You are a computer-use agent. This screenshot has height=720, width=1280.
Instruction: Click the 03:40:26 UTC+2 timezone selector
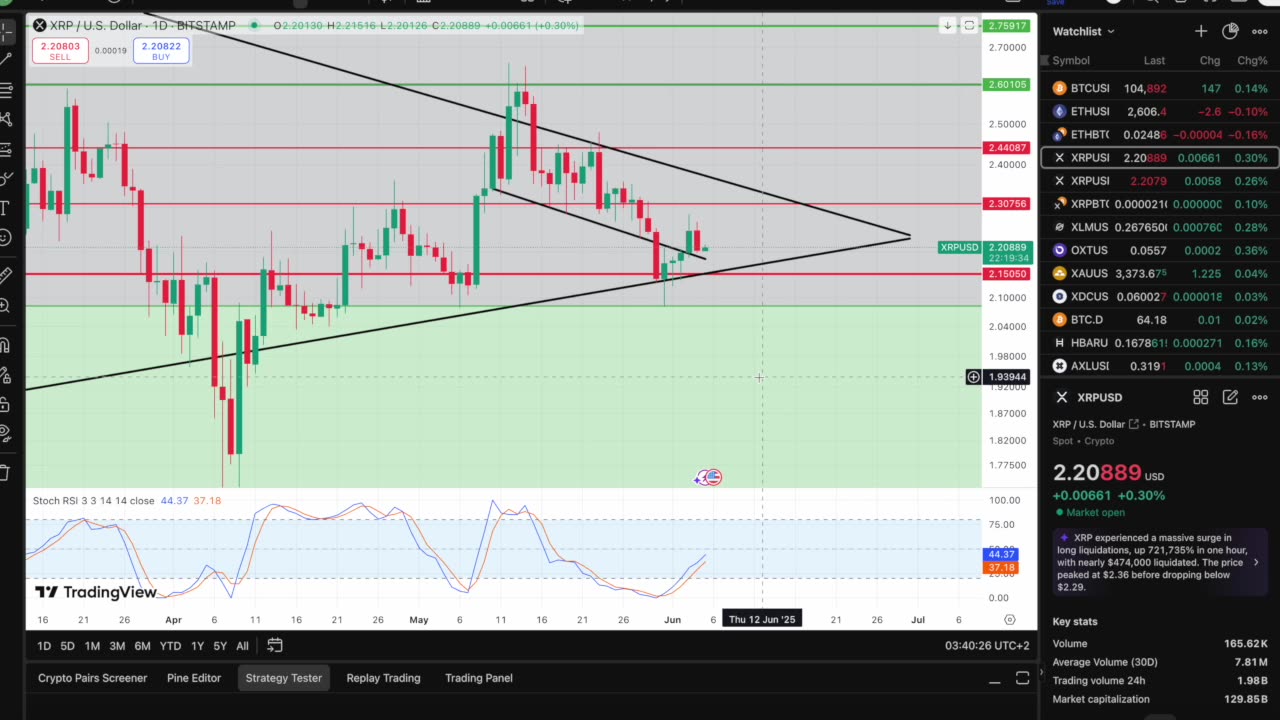coord(987,646)
